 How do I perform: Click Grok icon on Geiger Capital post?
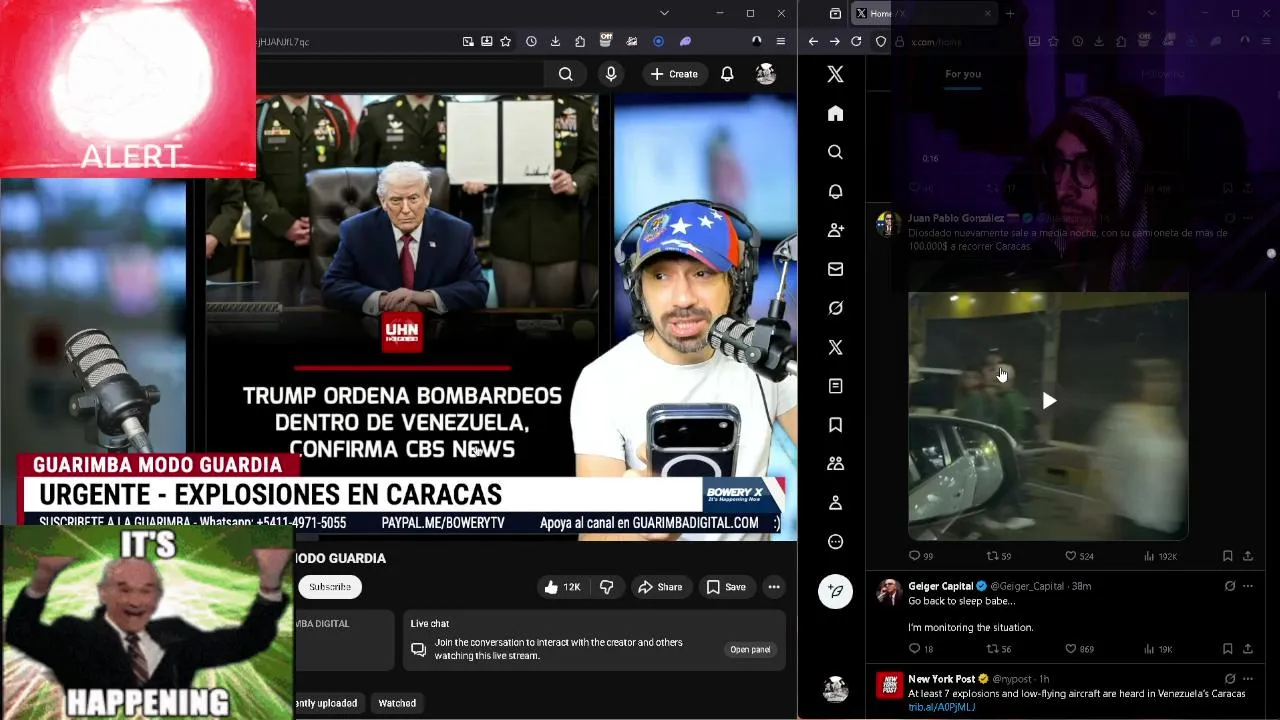click(1229, 586)
